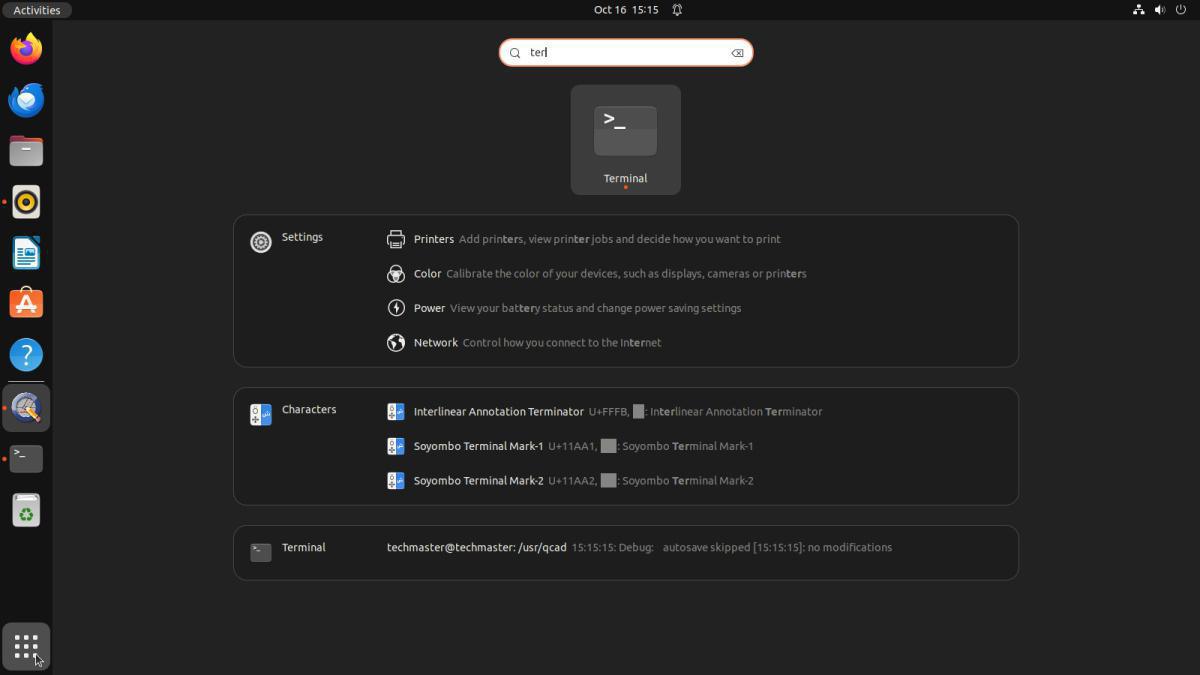Screen dimensions: 1200x675
Task: Open Printers settings result
Action: tap(433, 239)
